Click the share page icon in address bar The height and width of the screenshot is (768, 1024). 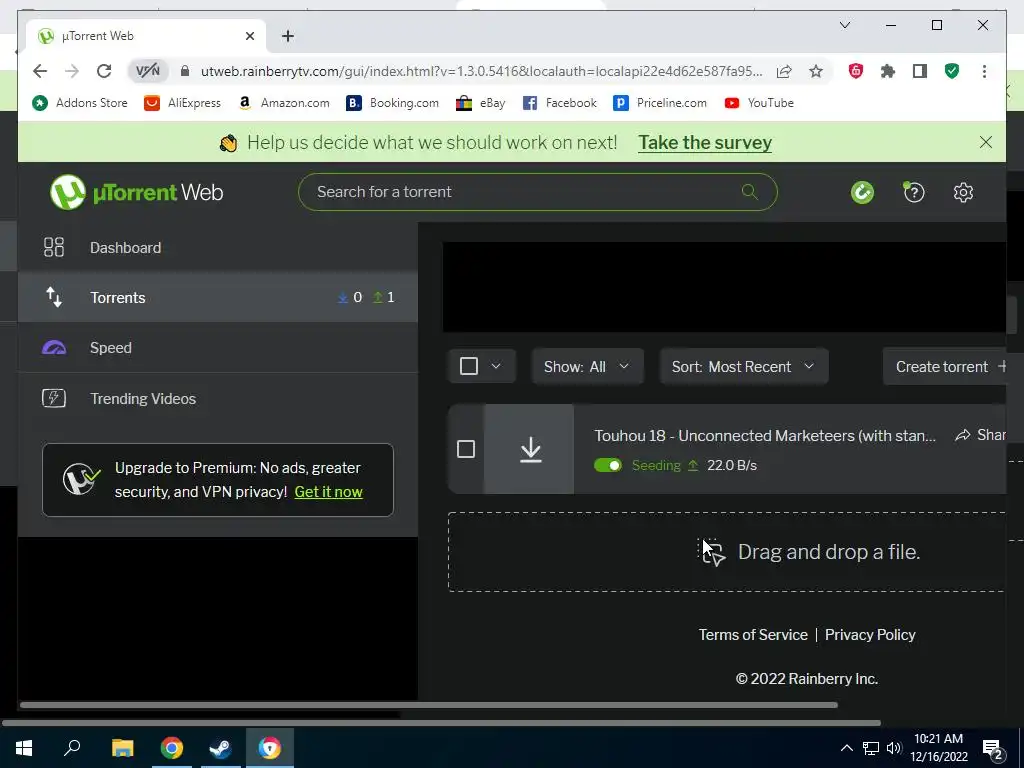click(784, 71)
